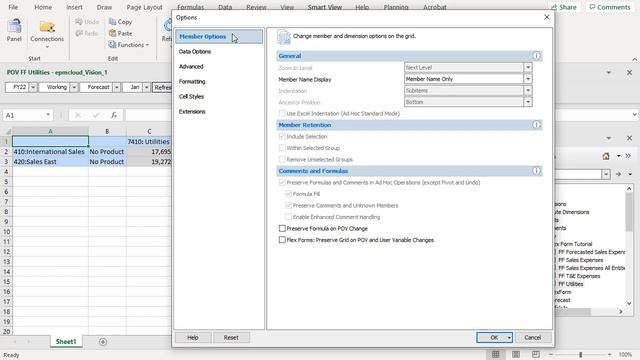Open Working POV dropdown arrow
640x360 pixels.
[x=73, y=87]
